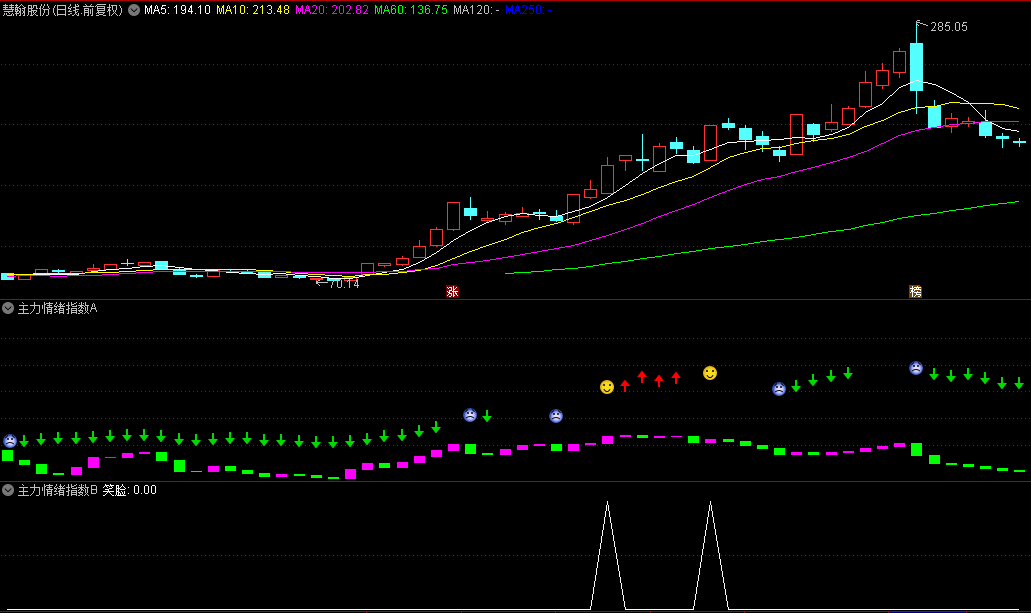Click the large cyan candlestick at the 285.05 peak

917,66
